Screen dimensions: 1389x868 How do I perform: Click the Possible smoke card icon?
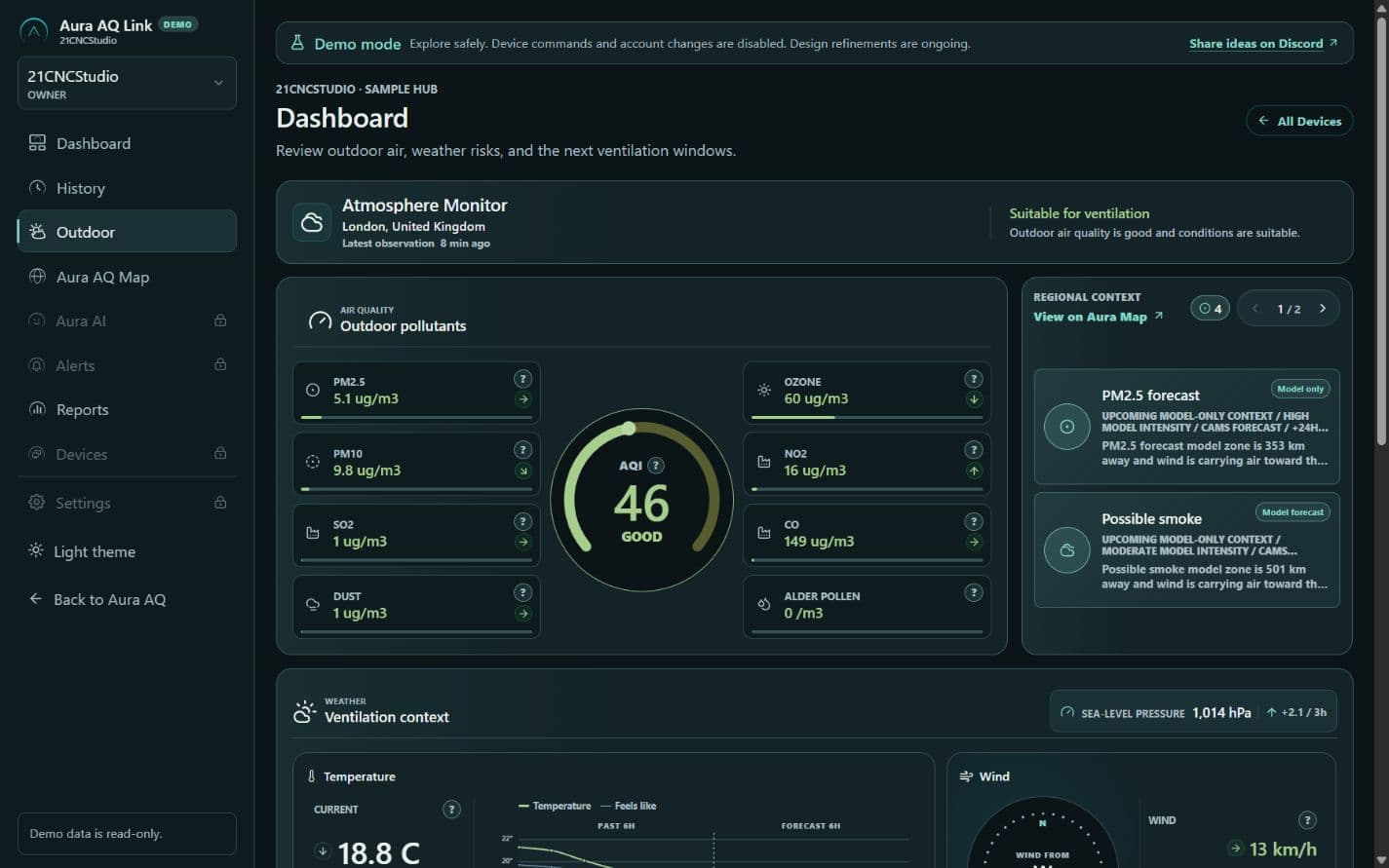pos(1067,550)
